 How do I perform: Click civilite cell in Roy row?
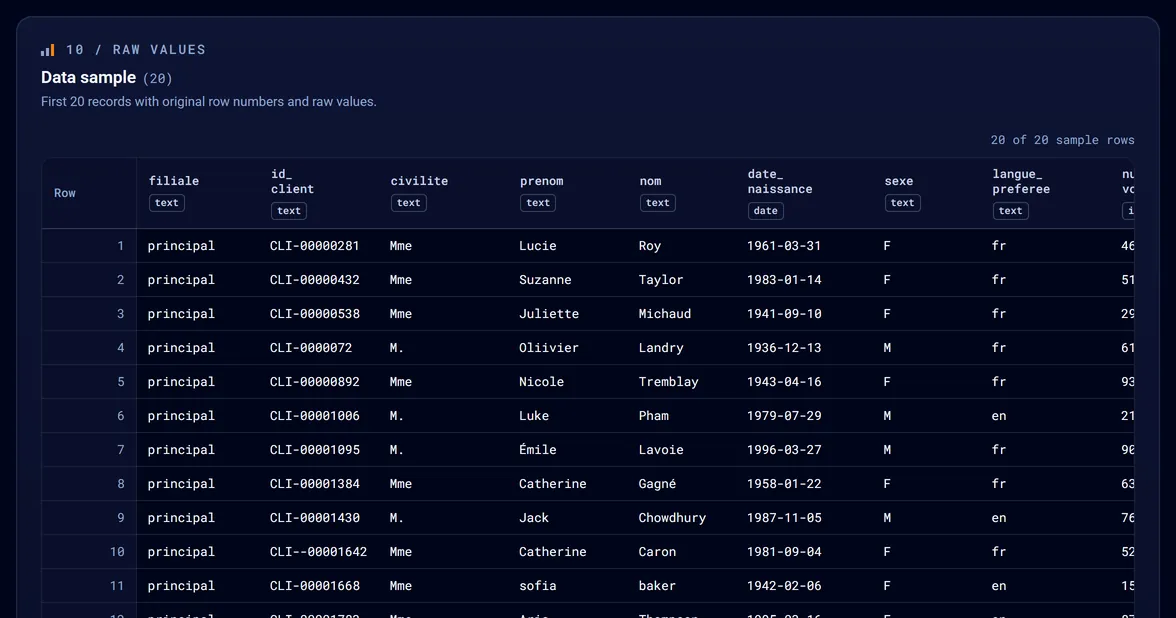coord(400,245)
